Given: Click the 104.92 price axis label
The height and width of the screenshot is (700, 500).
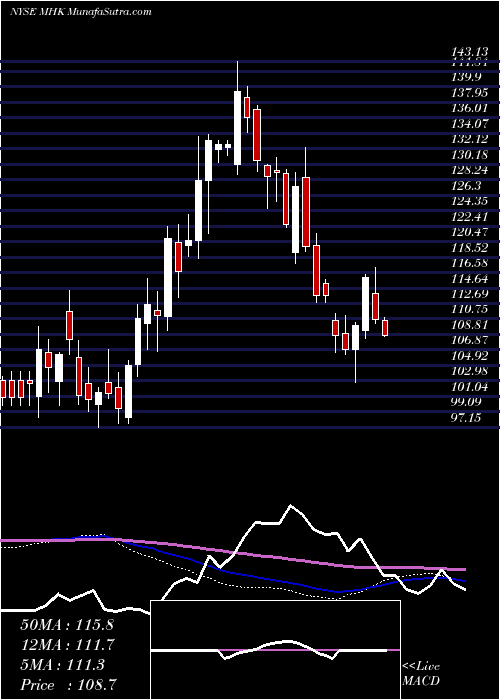Looking at the screenshot, I should click(471, 356).
